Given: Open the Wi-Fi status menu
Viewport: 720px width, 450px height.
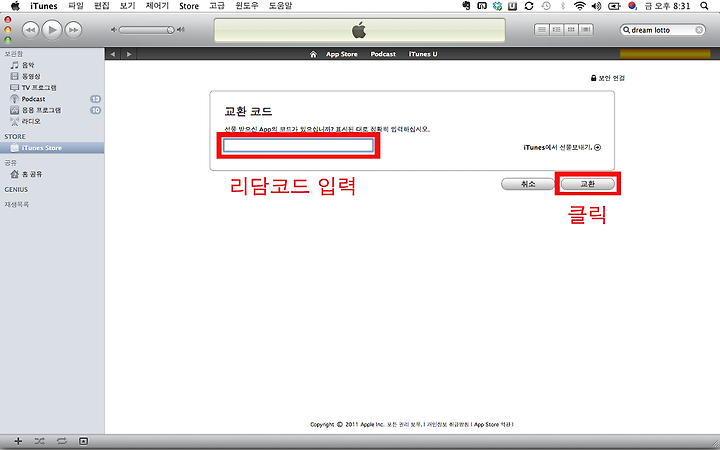Looking at the screenshot, I should [x=580, y=6].
